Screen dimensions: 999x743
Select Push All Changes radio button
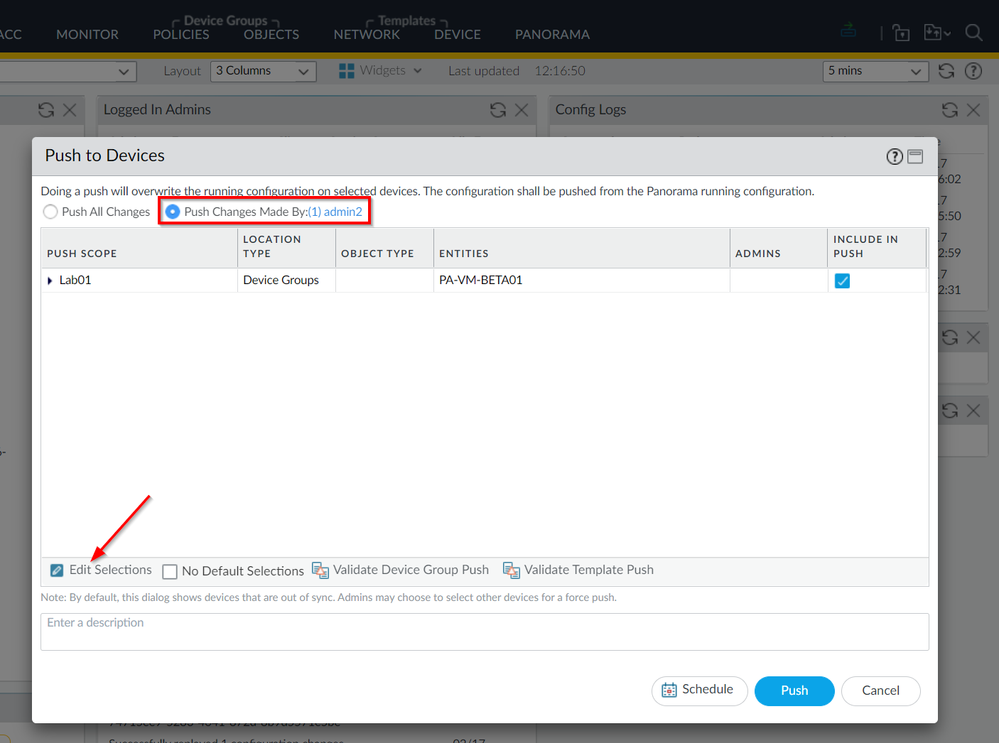point(50,212)
